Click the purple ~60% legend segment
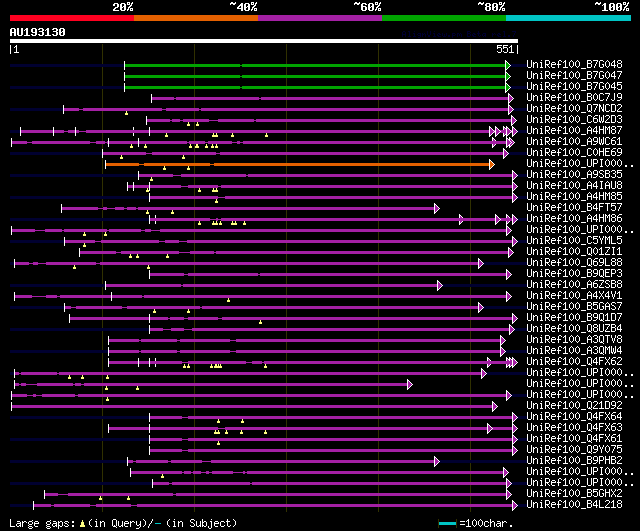640x531 pixels. [320, 18]
